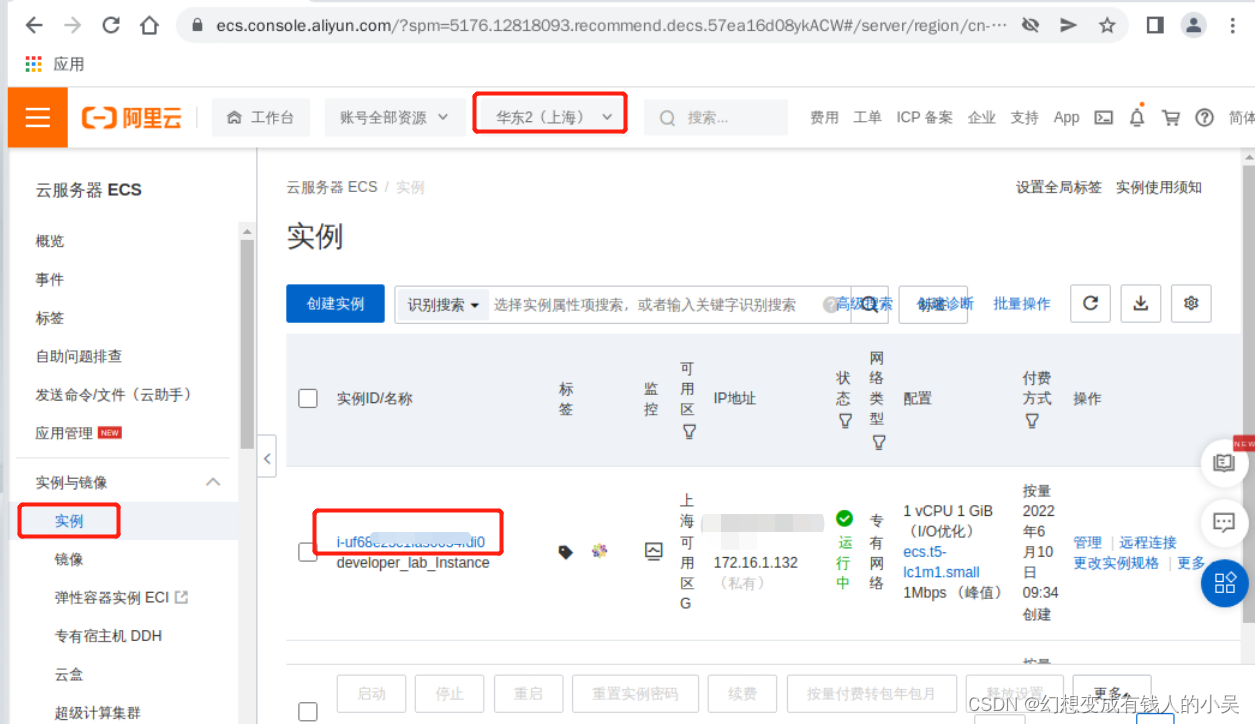Open monitoring chart icon for developer_lab_Instance
Screen dimensions: 1255x724
[653, 551]
